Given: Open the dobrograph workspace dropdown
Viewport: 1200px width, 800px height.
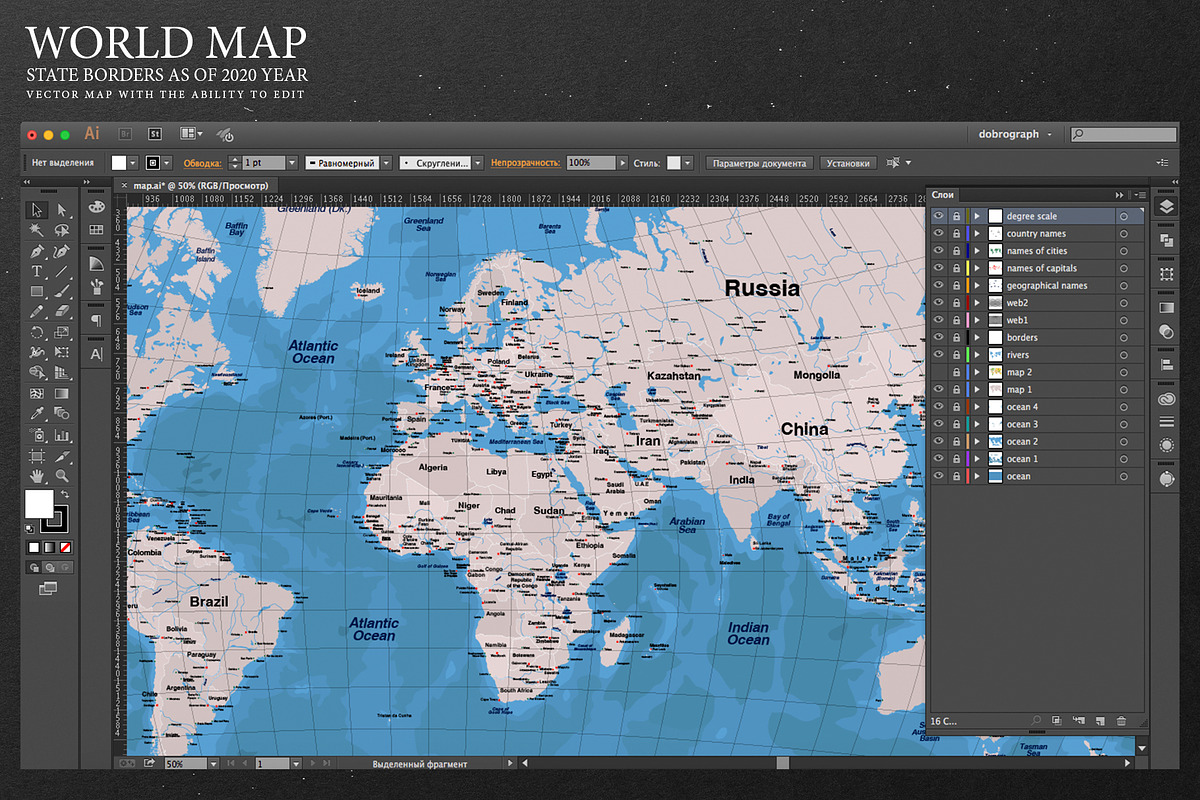Looking at the screenshot, I should point(1015,133).
